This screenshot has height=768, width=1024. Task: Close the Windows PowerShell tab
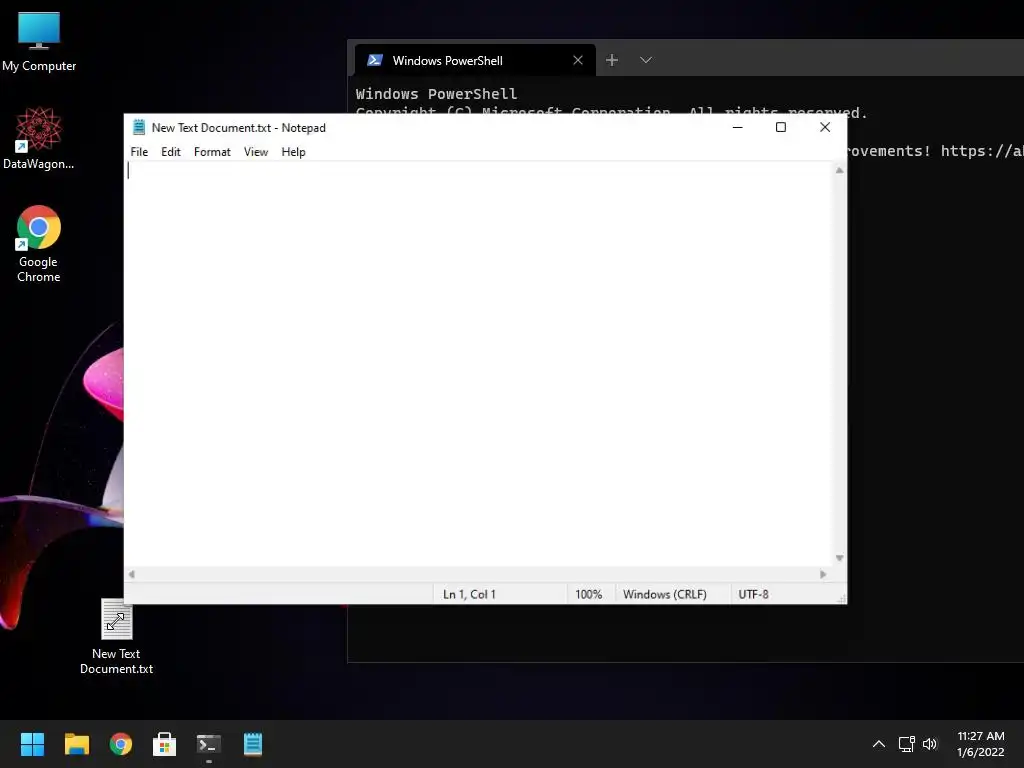click(578, 60)
